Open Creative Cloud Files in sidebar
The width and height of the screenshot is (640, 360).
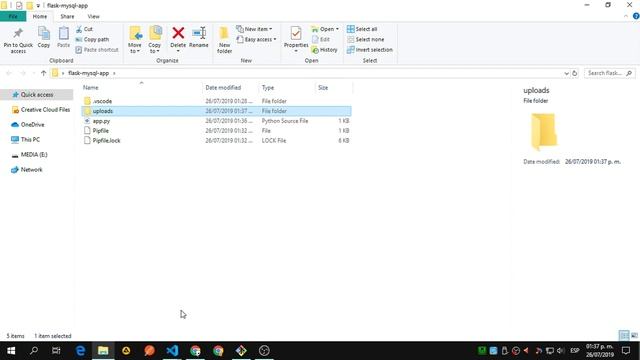point(41,110)
